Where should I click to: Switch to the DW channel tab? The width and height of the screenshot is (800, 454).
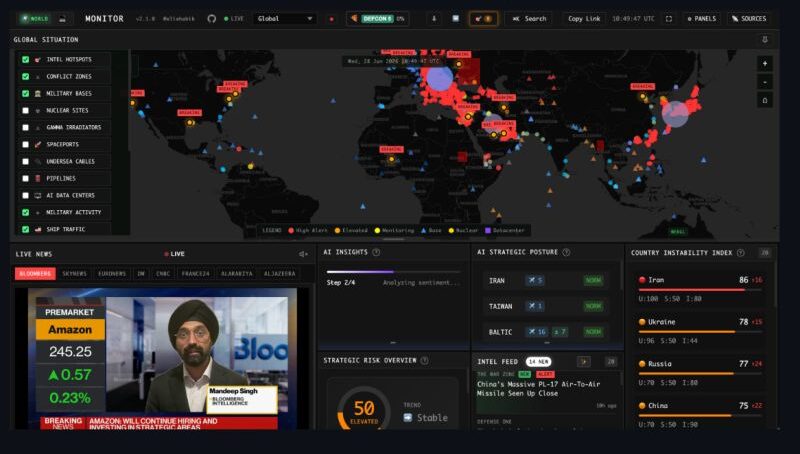tap(141, 274)
